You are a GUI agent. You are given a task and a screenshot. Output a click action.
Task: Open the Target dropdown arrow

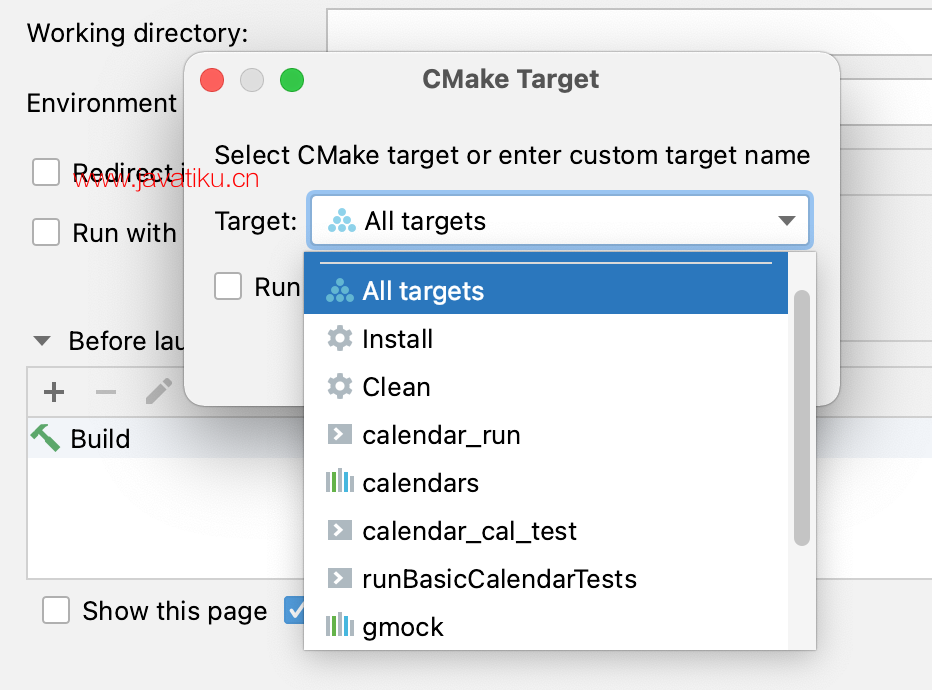pyautogui.click(x=786, y=220)
